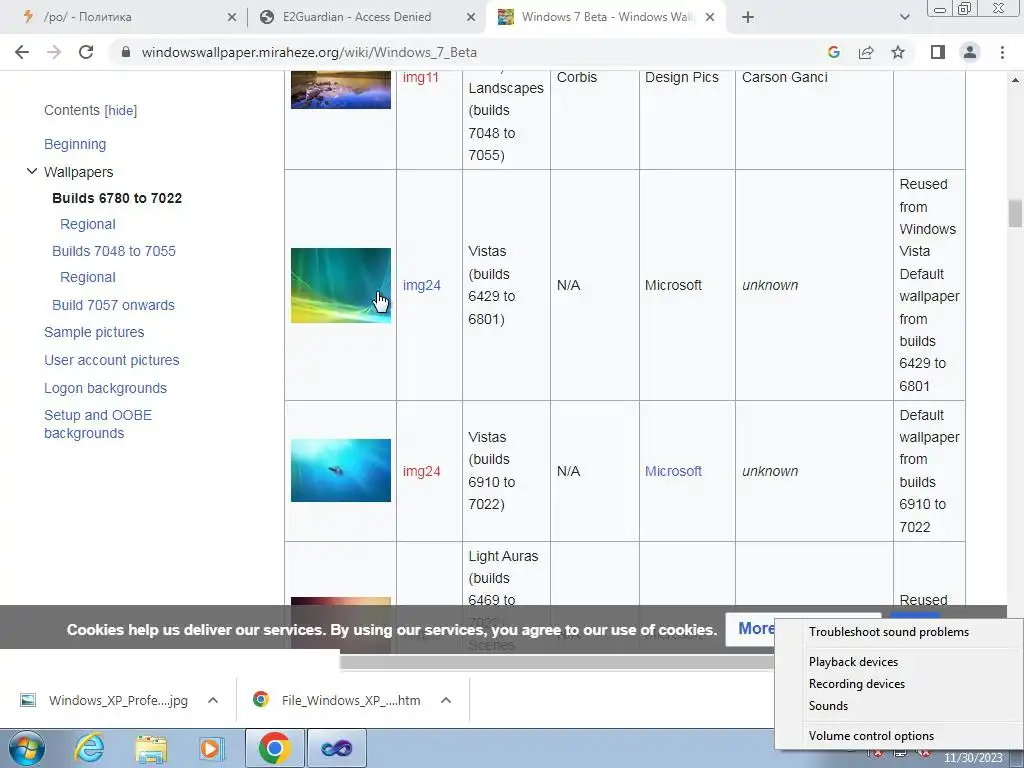Share this page via share icon
The image size is (1024, 768).
click(866, 52)
